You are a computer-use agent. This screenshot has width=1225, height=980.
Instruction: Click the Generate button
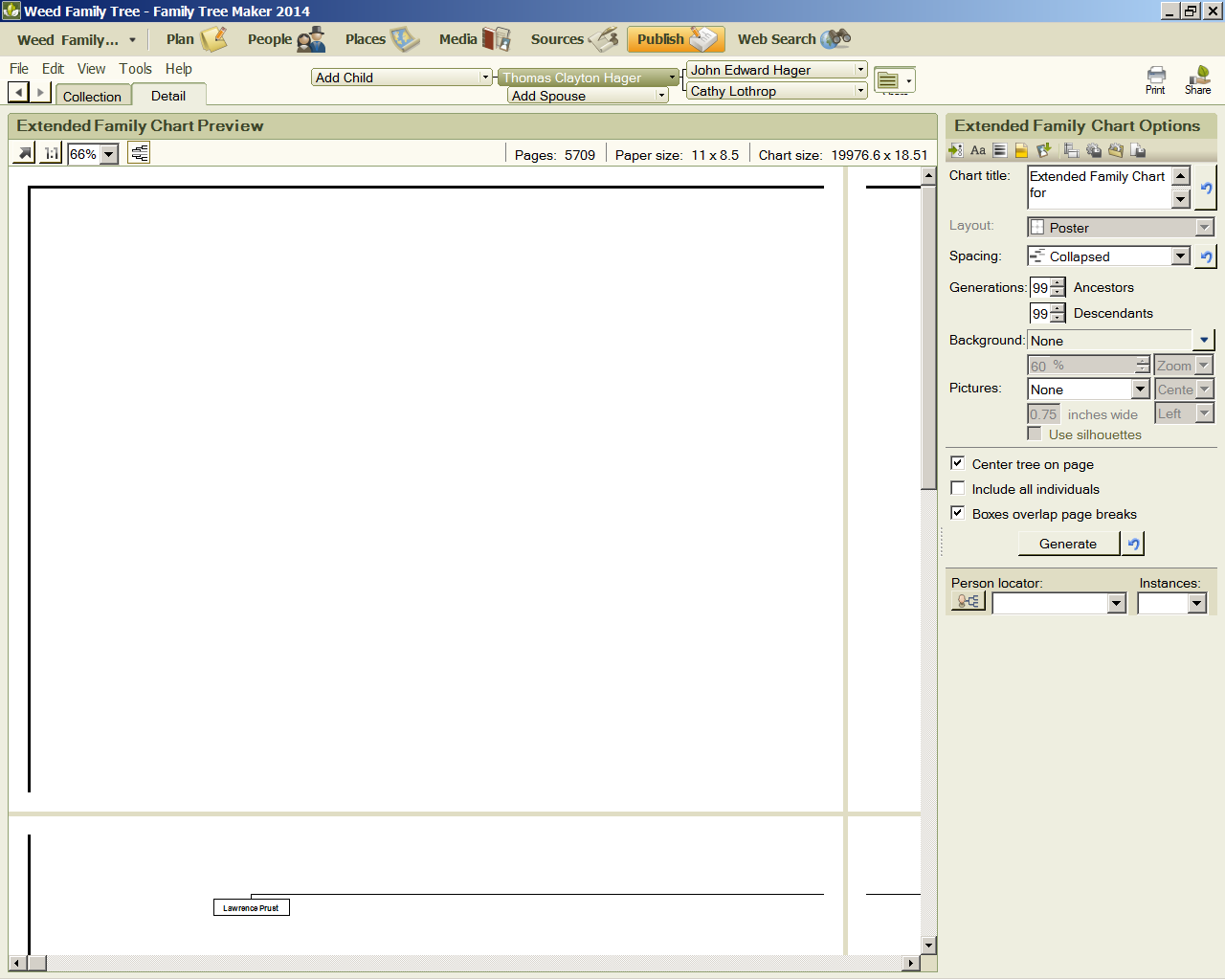(x=1068, y=544)
